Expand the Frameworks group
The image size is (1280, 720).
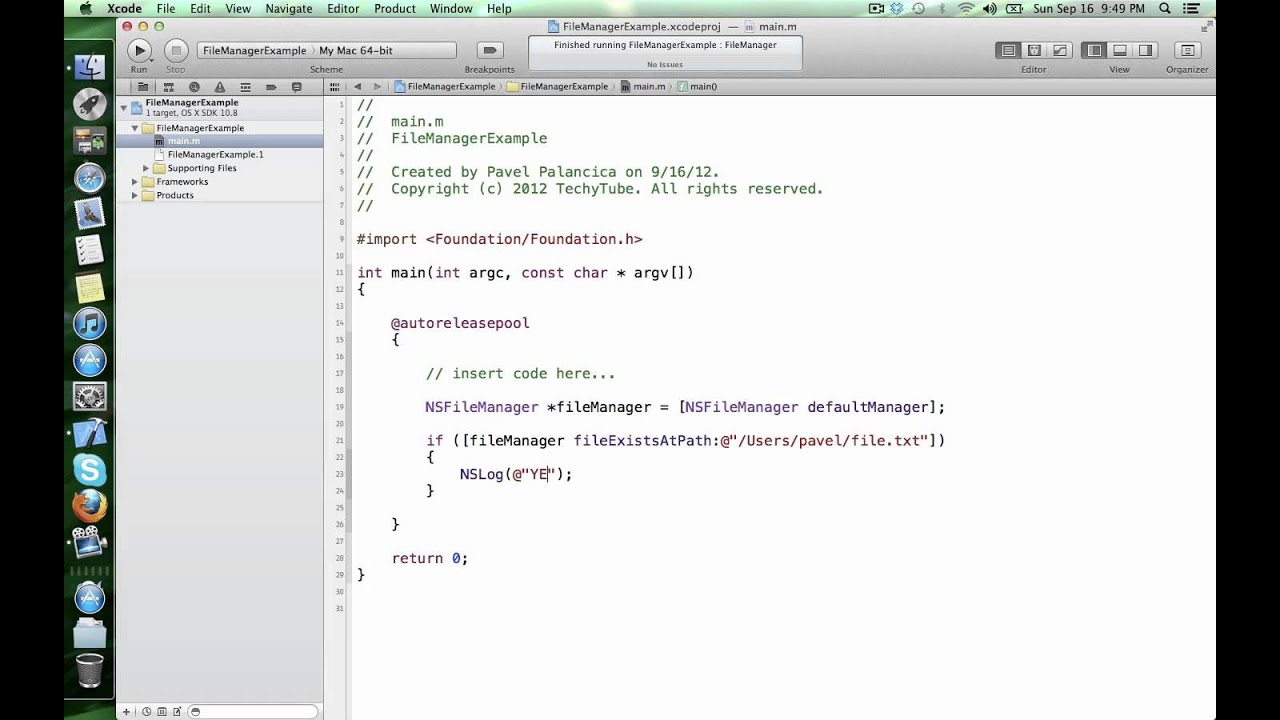click(135, 182)
